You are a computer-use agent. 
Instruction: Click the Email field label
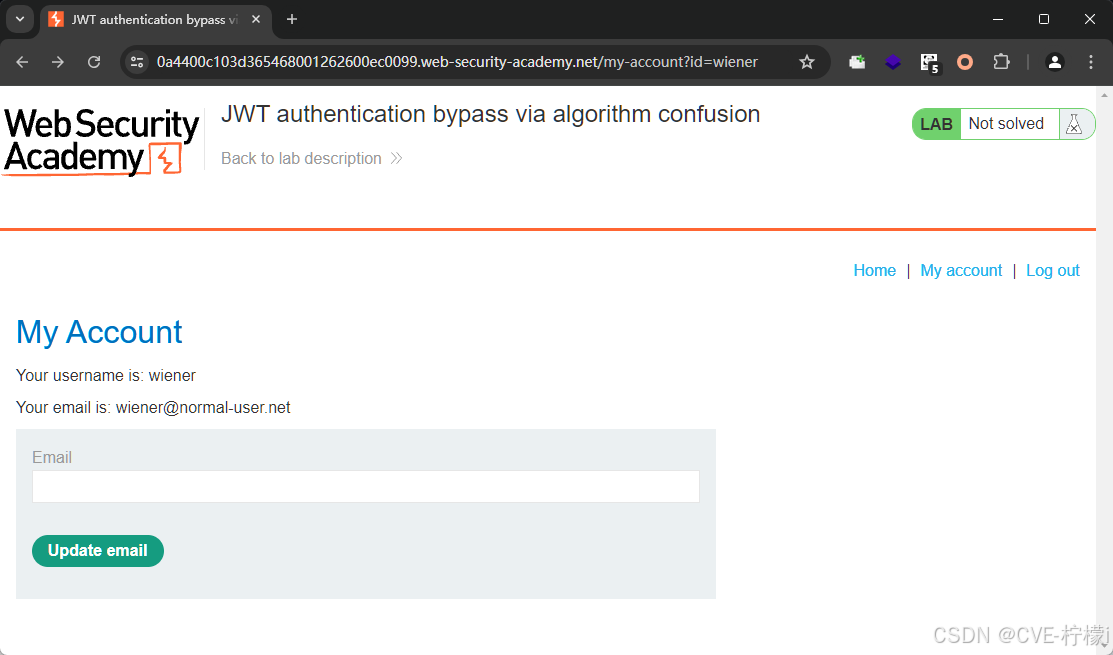click(x=52, y=457)
